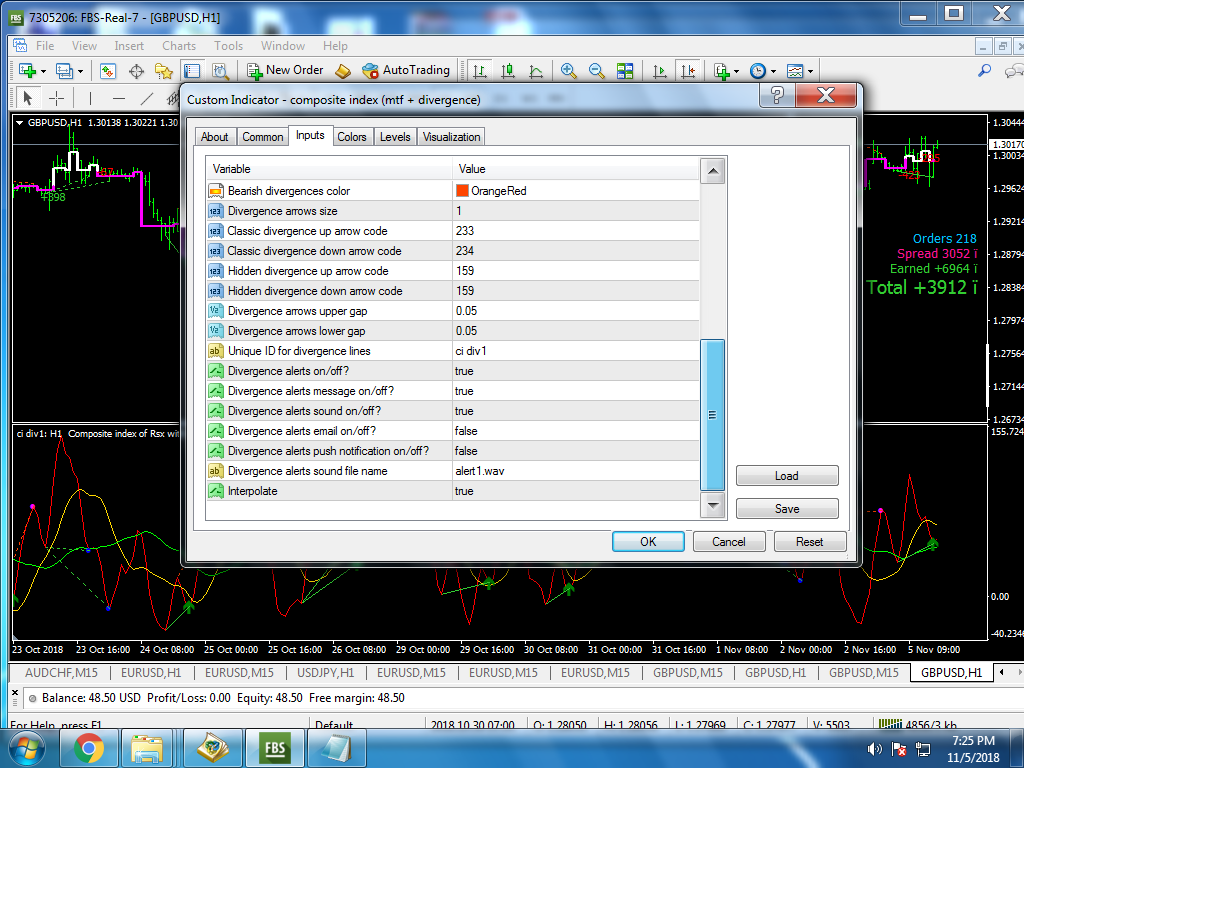Screen dimensions: 1228x920
Task: Select the crosshair tool
Action: 57,98
